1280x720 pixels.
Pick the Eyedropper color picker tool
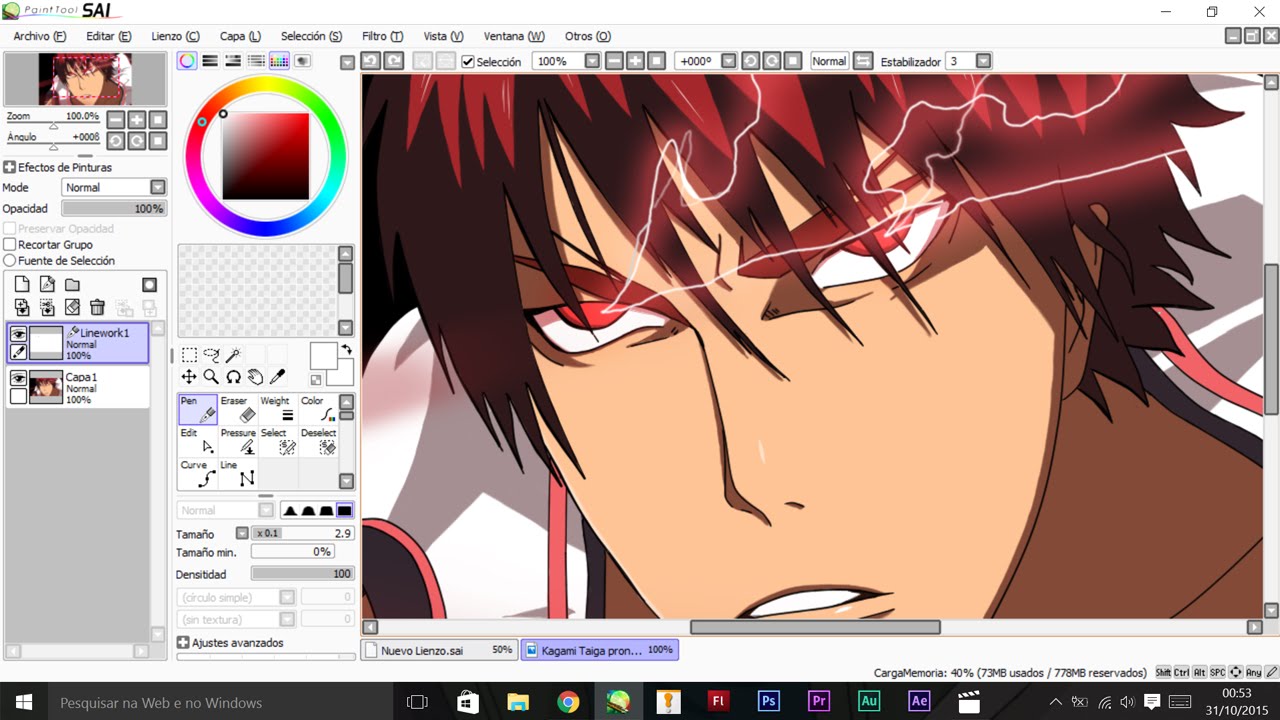coord(277,377)
